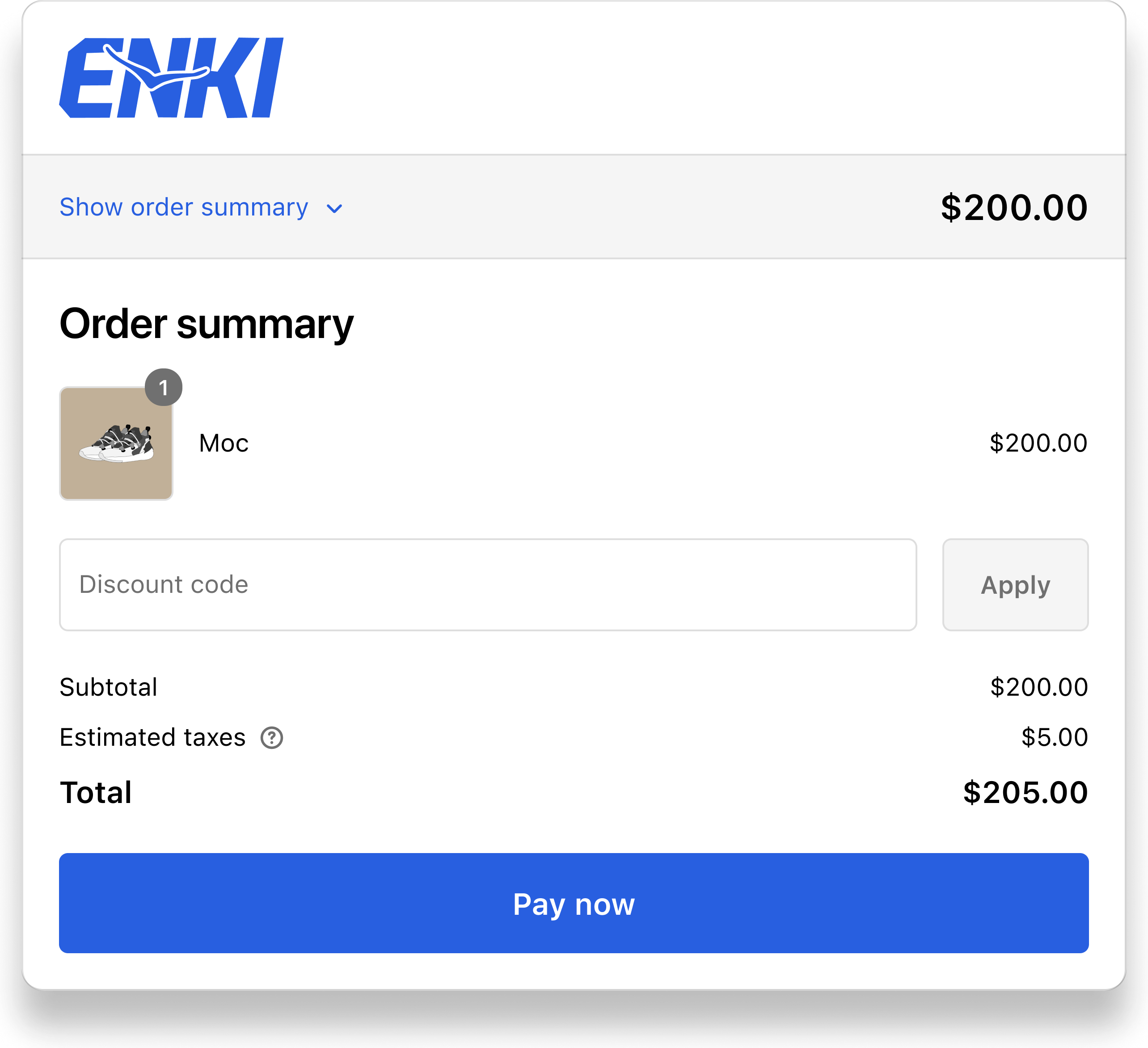Click the Estimated taxes label
The width and height of the screenshot is (1148, 1048).
pos(152,737)
